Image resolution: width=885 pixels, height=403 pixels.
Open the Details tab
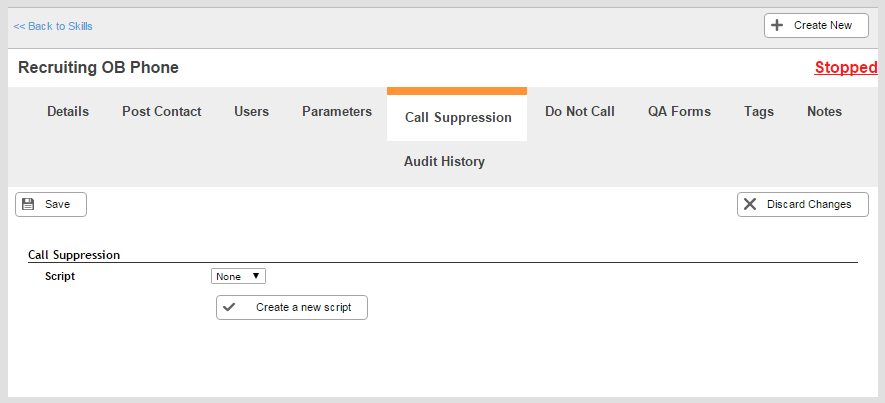point(68,112)
